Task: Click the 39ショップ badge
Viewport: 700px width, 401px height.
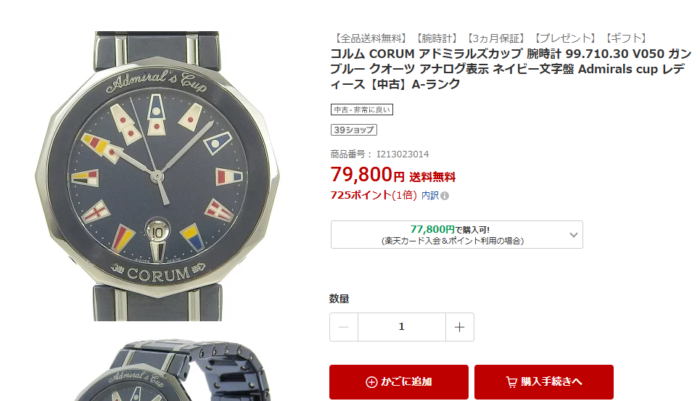Action: tap(354, 130)
